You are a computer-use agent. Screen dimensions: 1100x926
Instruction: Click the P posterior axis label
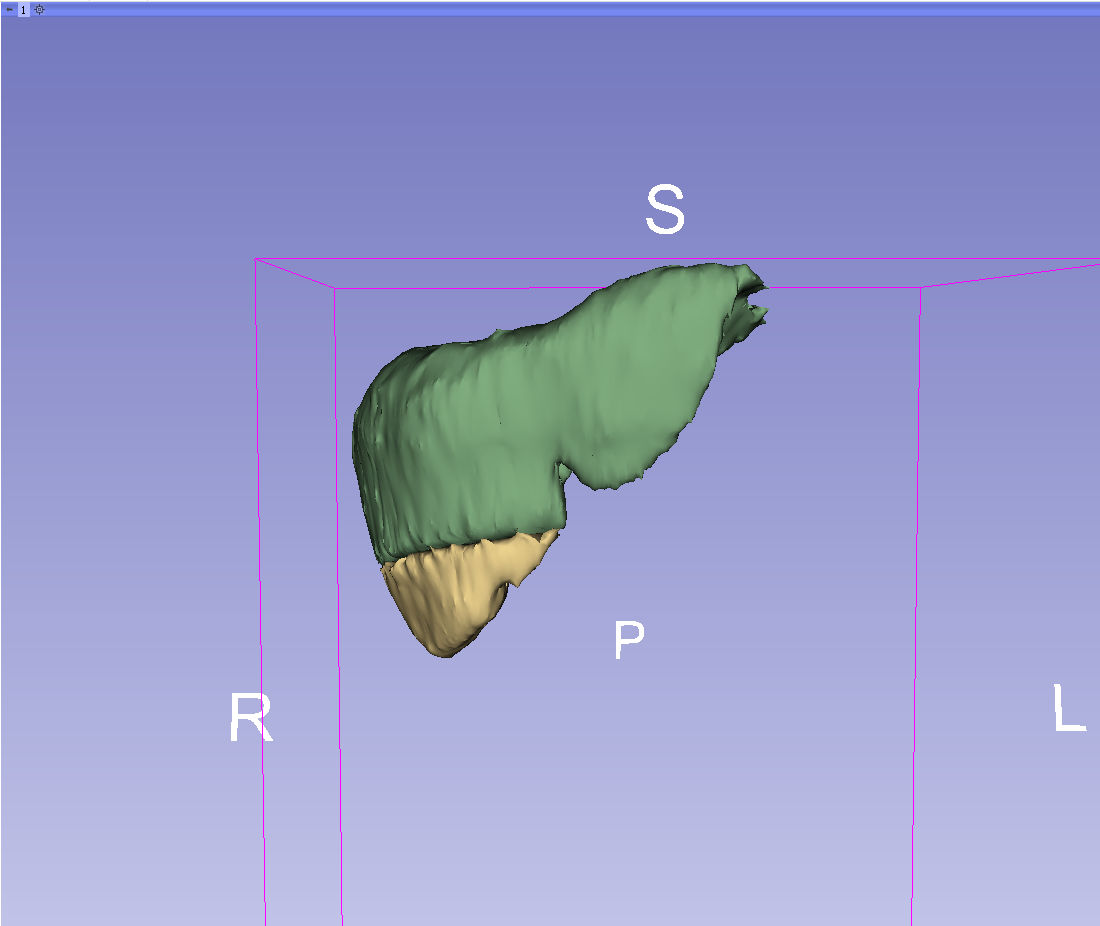pyautogui.click(x=629, y=641)
